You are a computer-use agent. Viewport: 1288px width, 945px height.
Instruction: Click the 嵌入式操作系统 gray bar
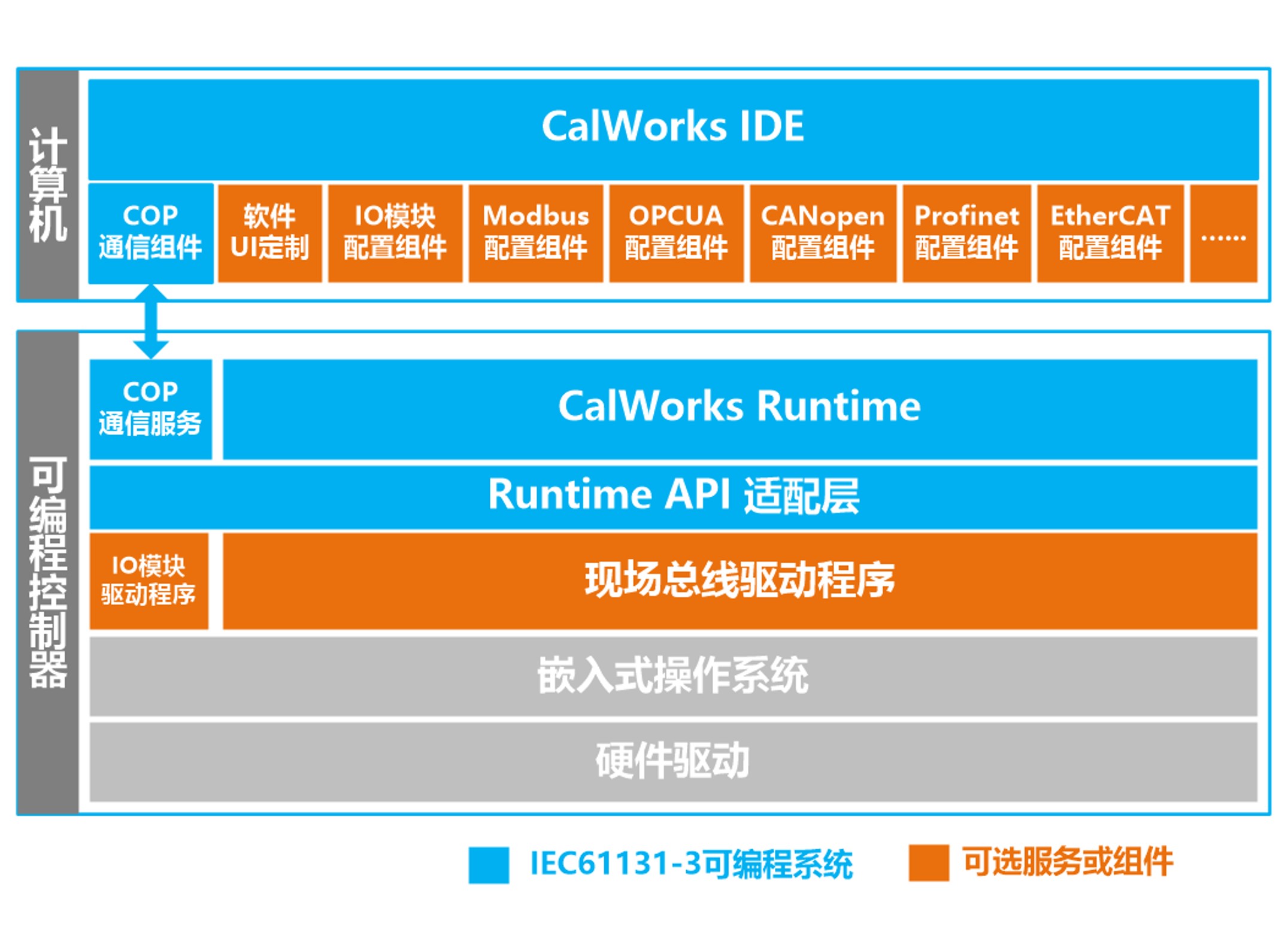(x=672, y=676)
